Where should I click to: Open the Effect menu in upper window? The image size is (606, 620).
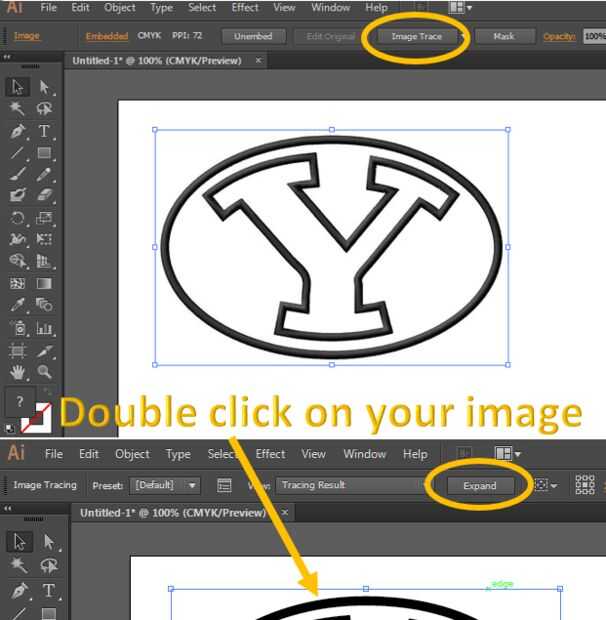tap(245, 7)
